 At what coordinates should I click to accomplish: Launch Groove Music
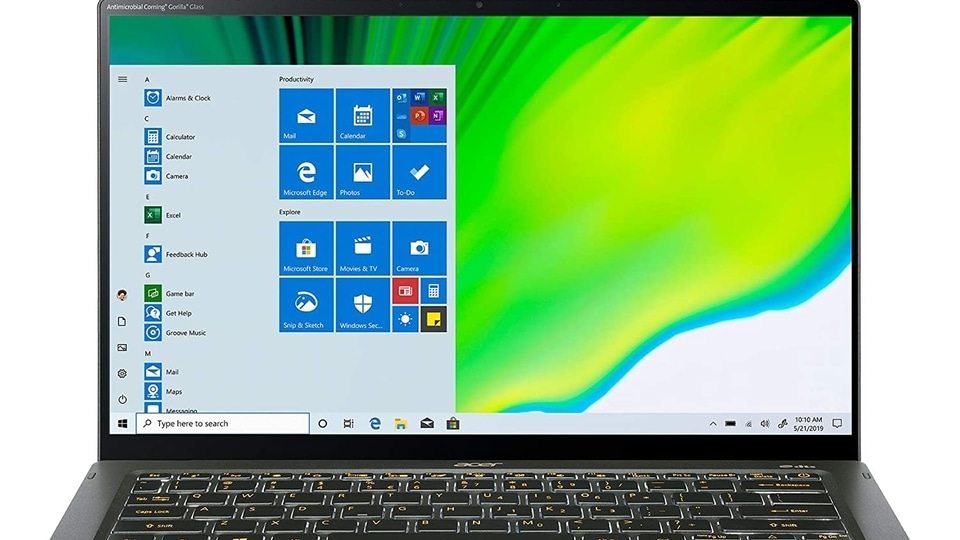176,333
